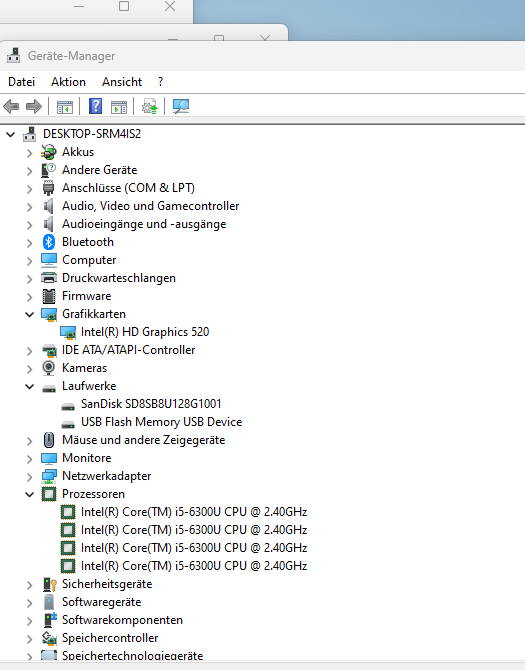
Task: Expand the Computer category arrow
Action: (29, 261)
